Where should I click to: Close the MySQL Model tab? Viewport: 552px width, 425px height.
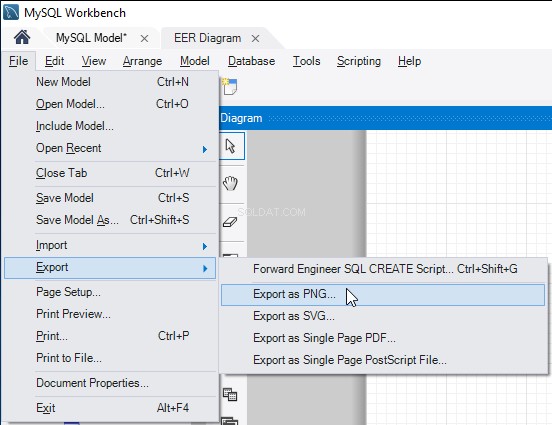(144, 38)
